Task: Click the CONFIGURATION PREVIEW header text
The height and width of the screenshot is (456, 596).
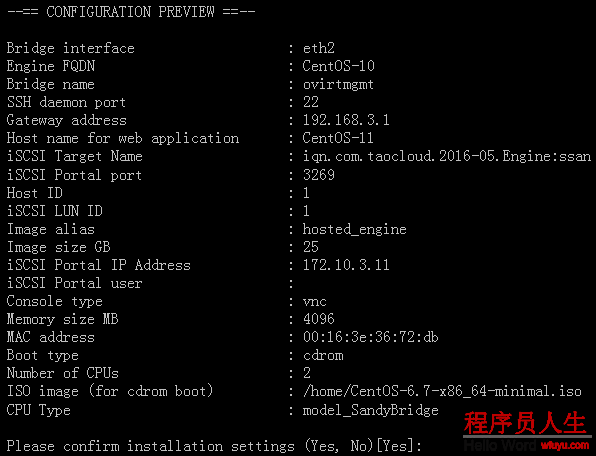Action: 130,12
